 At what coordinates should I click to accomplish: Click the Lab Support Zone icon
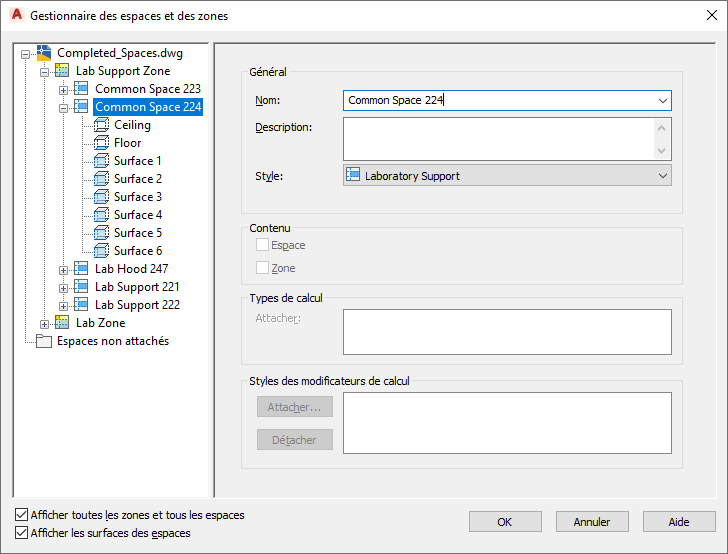[x=62, y=71]
